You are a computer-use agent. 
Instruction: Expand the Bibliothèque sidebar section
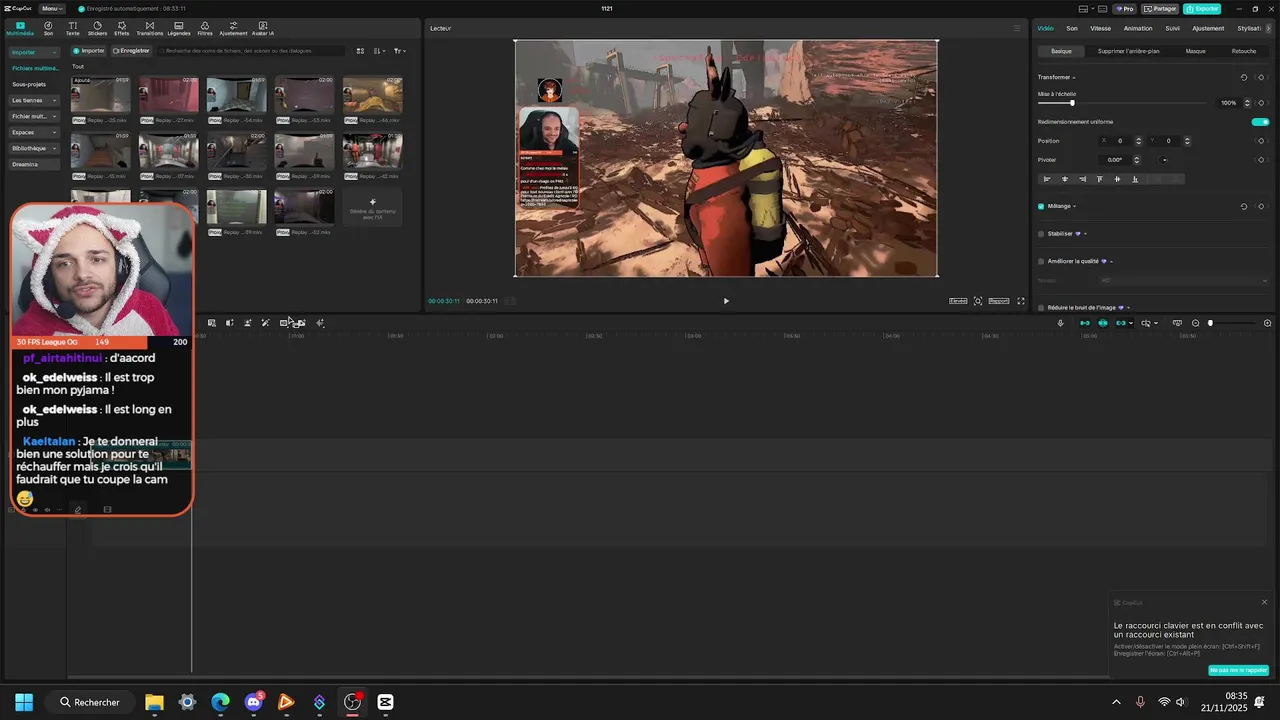35,148
